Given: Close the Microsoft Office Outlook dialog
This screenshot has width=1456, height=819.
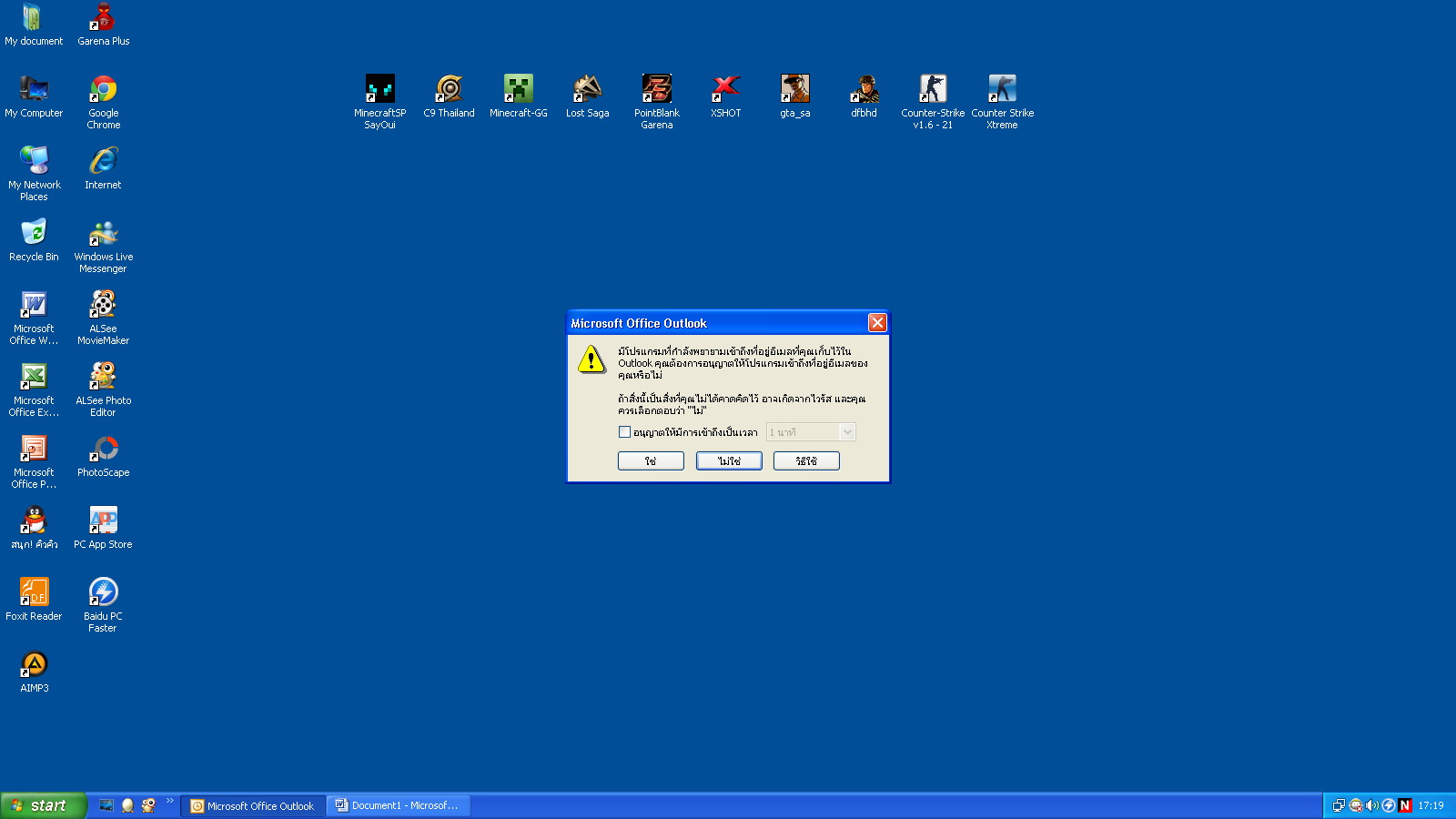Looking at the screenshot, I should point(877,323).
